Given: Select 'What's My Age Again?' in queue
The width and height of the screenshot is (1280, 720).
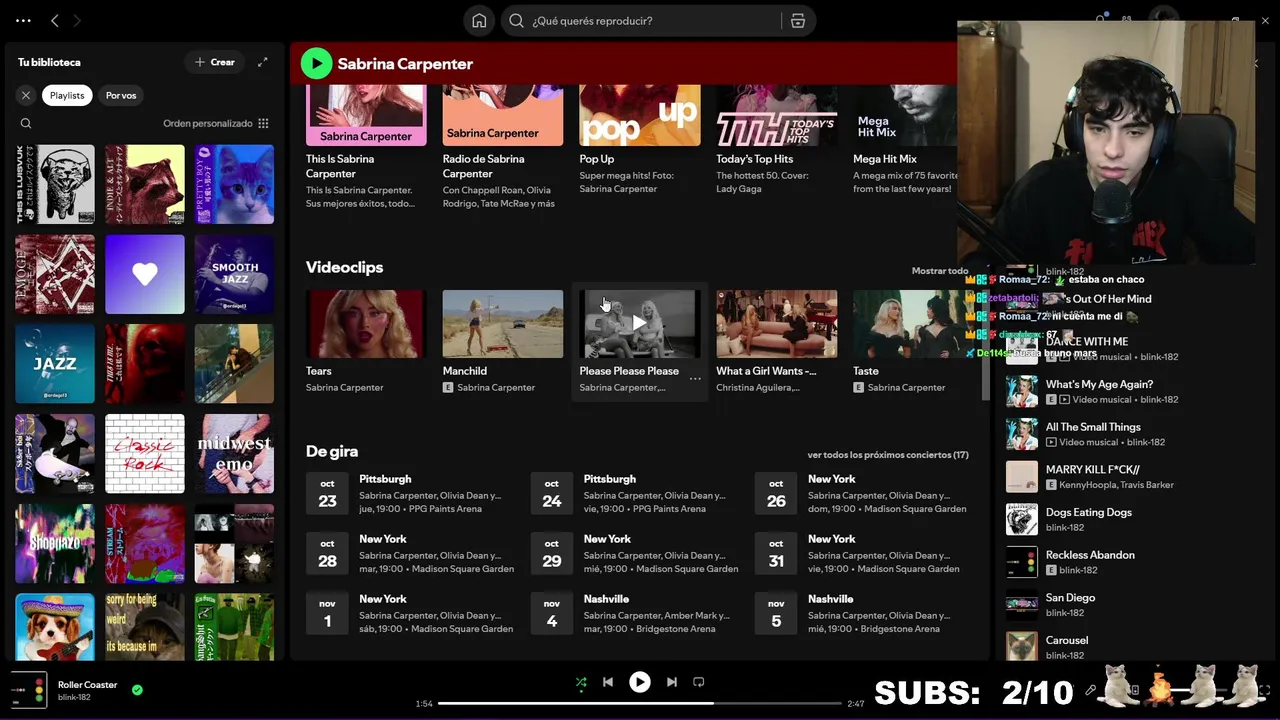Looking at the screenshot, I should (x=1099, y=391).
